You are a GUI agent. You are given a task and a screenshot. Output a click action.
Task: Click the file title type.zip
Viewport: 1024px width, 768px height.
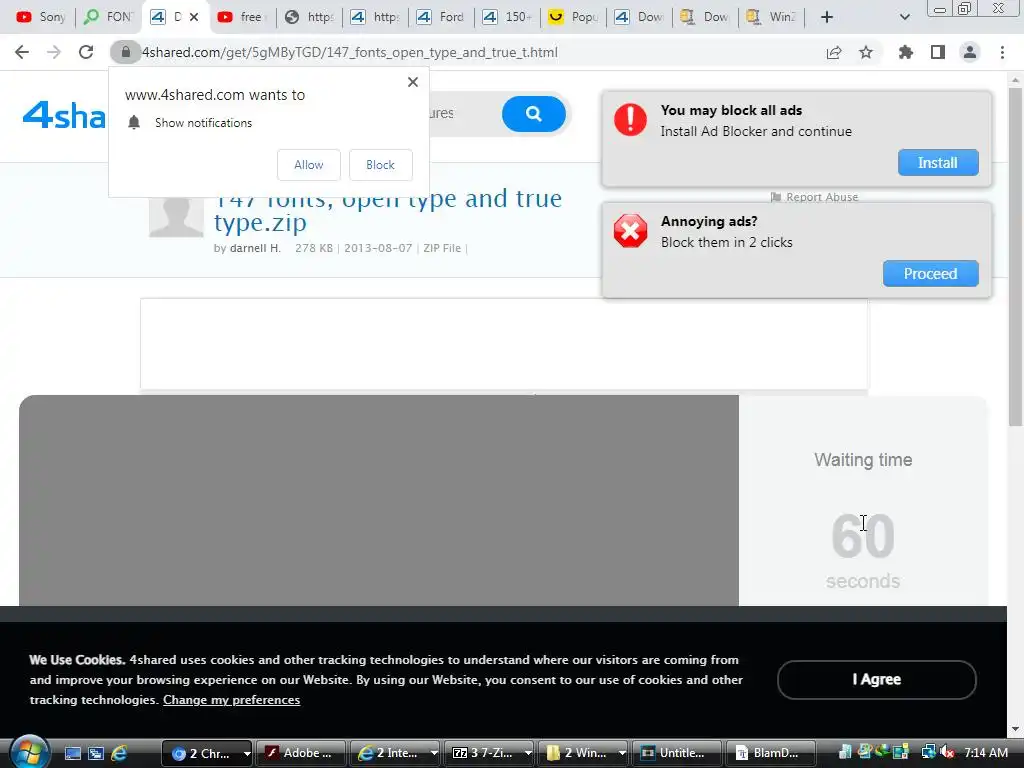point(260,223)
